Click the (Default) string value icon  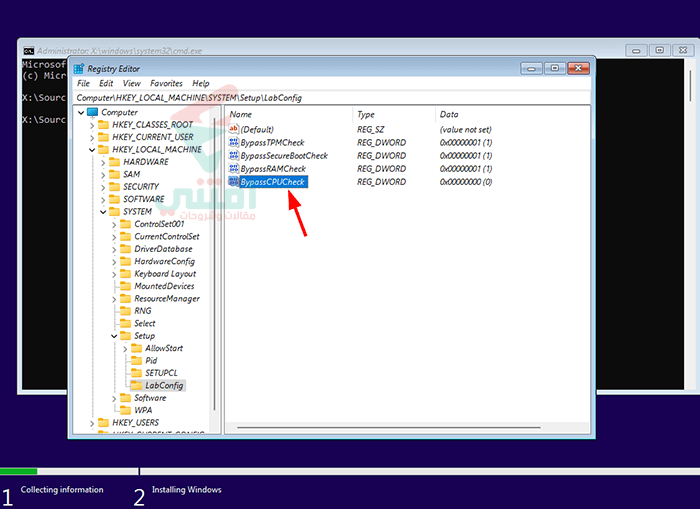(x=233, y=129)
